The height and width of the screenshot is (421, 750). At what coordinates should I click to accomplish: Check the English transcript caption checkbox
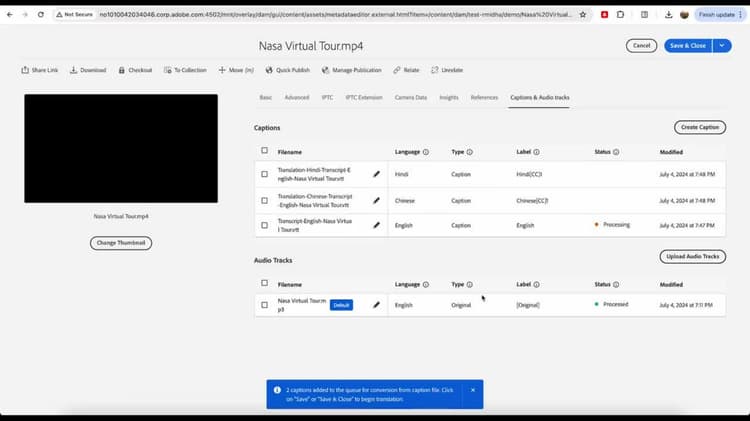click(265, 225)
